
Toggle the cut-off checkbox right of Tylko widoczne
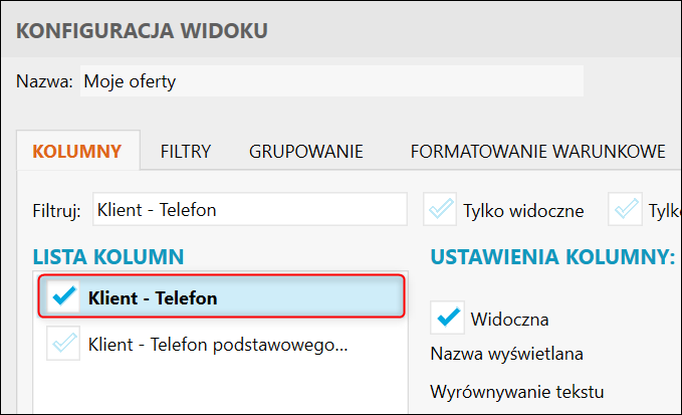point(629,210)
